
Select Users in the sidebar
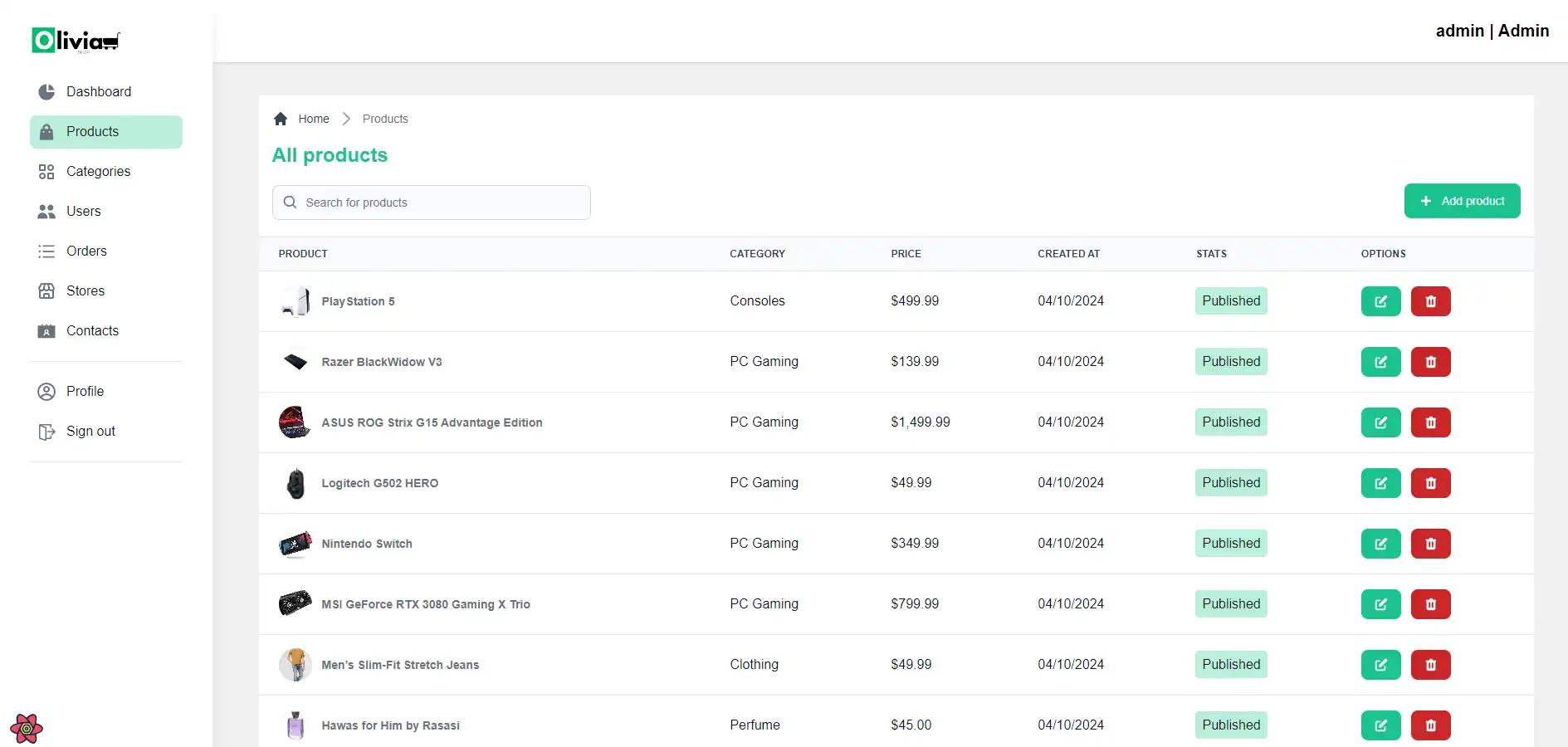(83, 211)
